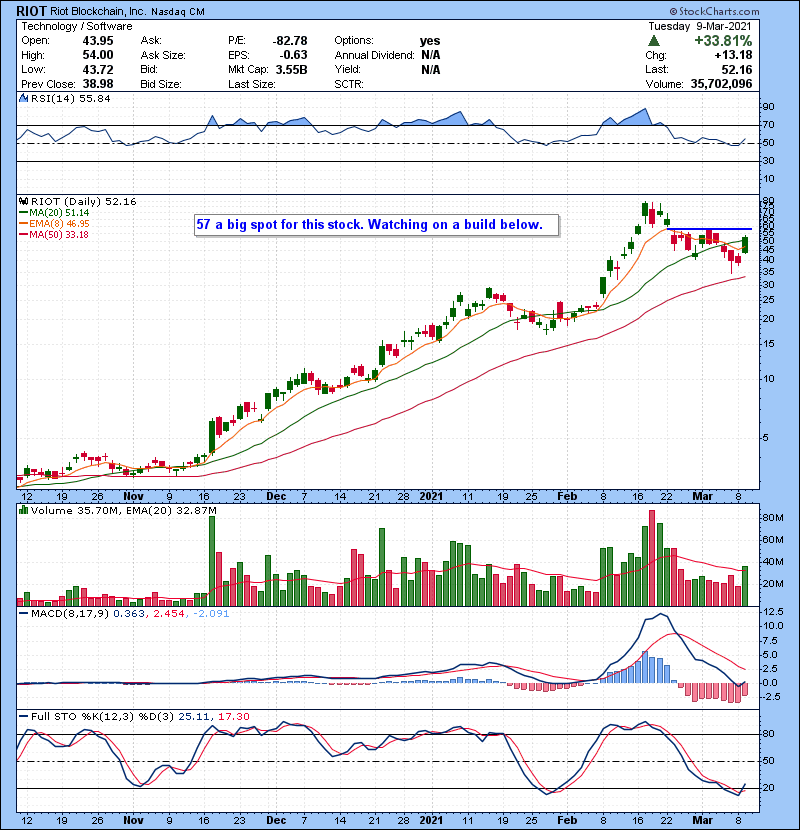Click the RIOT (Daily) 52.16 legend text

click(84, 202)
